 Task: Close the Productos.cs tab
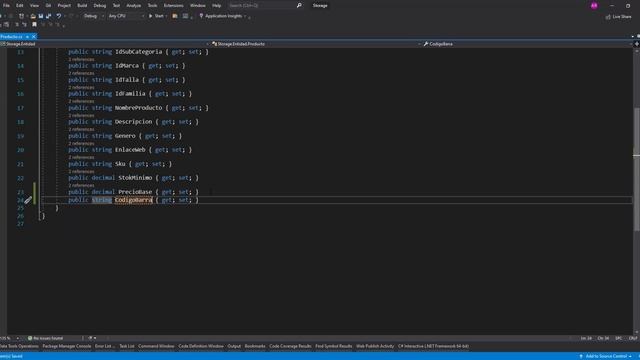[34, 37]
